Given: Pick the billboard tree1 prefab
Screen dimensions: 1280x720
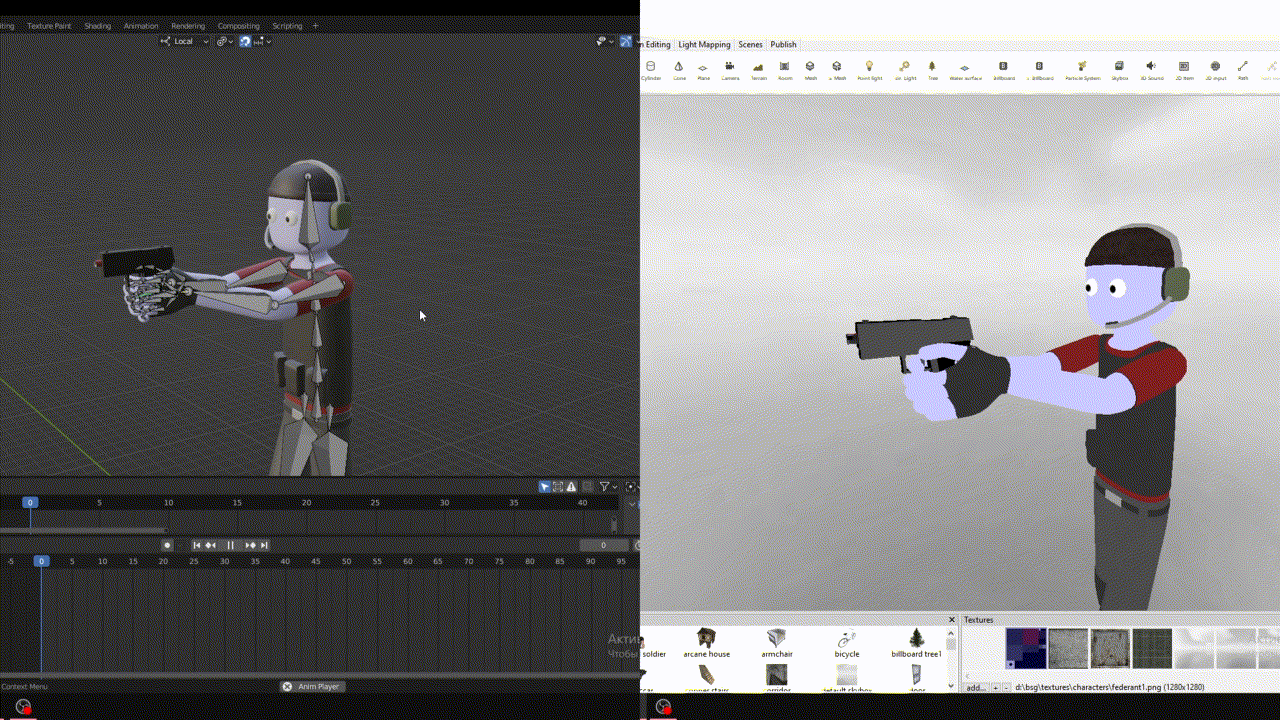Looking at the screenshot, I should (916, 643).
